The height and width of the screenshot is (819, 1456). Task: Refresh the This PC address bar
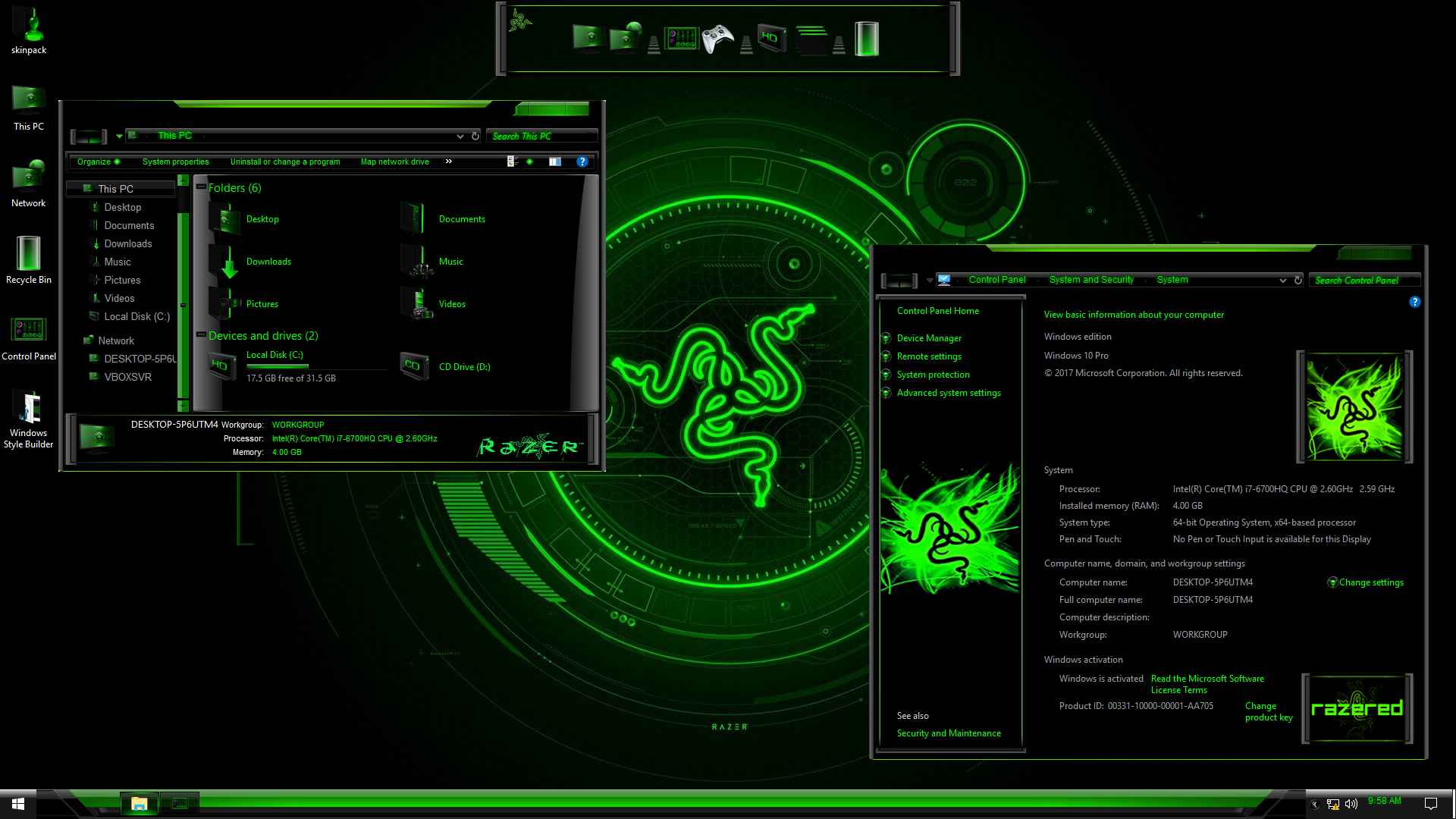tap(475, 136)
